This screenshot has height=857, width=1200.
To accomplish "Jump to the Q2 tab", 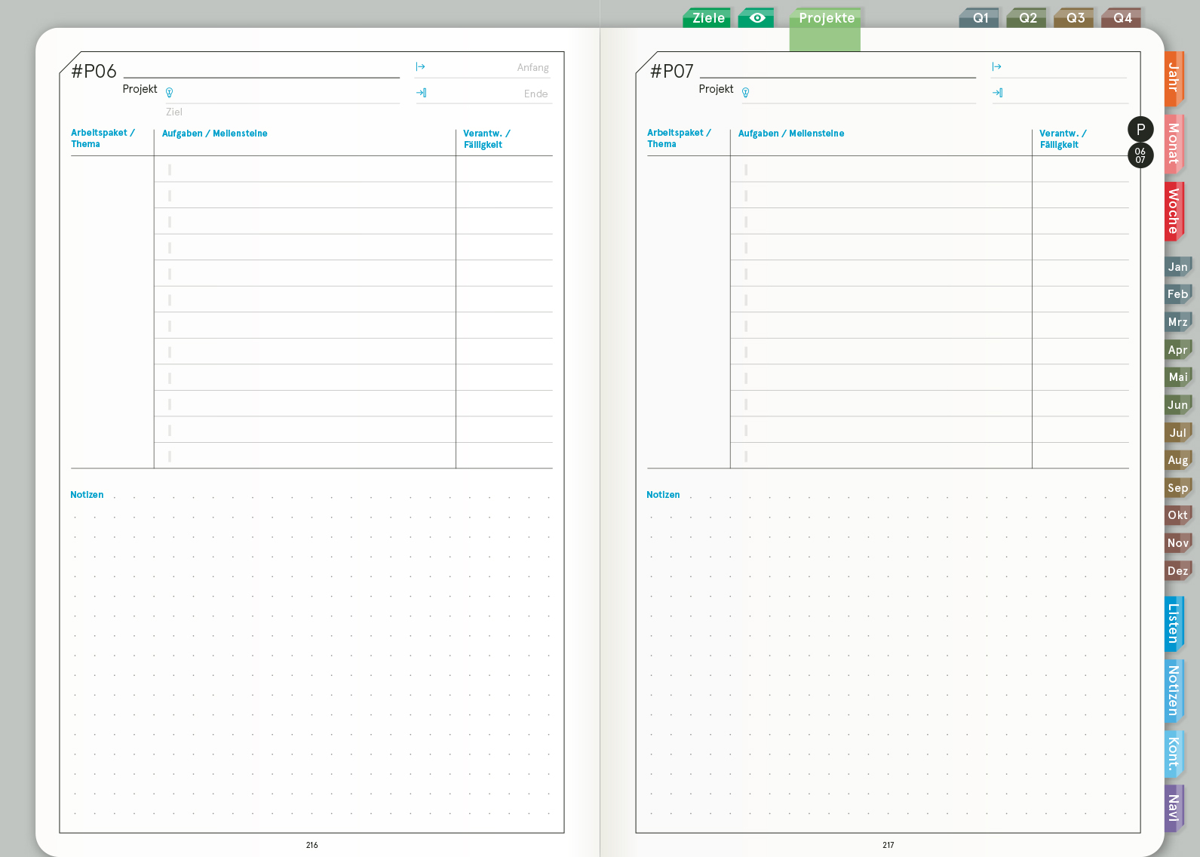I will [x=1027, y=18].
